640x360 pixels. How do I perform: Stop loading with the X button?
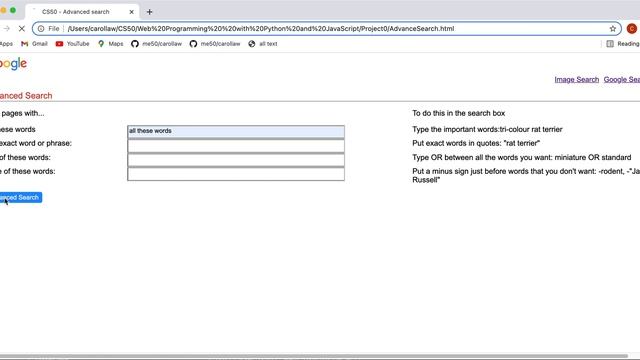22,29
